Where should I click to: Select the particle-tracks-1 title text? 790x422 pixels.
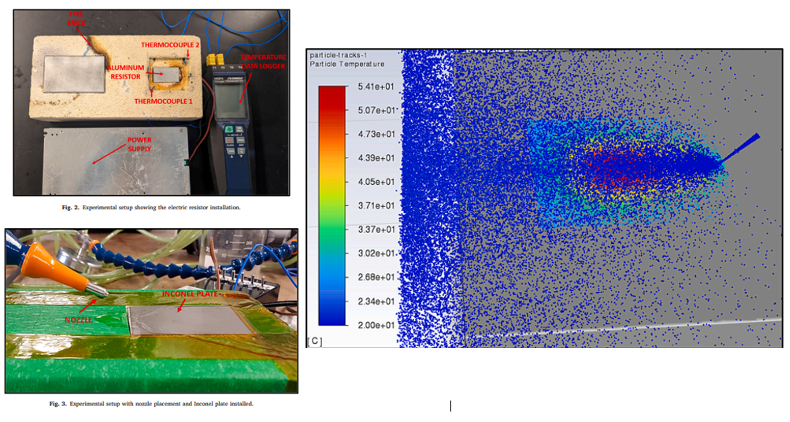338,55
